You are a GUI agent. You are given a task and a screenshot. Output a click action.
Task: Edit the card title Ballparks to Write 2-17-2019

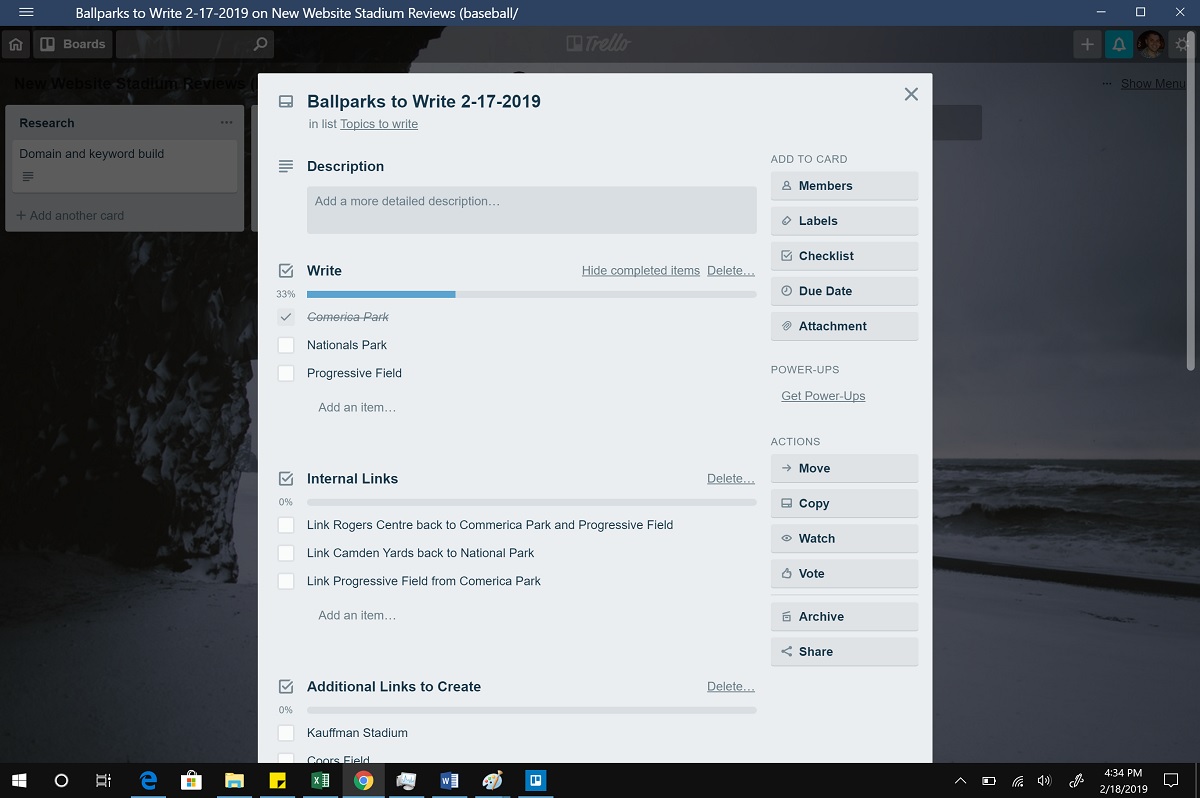pyautogui.click(x=424, y=101)
